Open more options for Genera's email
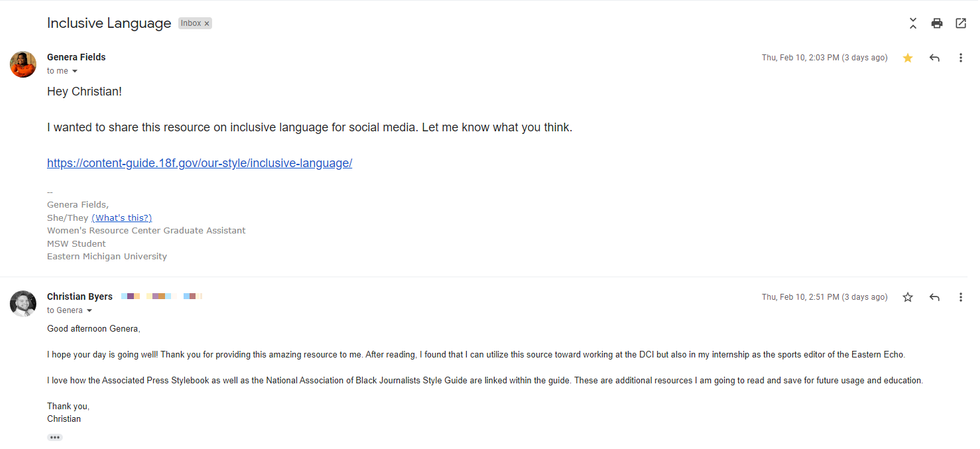The width and height of the screenshot is (980, 449). (x=961, y=58)
